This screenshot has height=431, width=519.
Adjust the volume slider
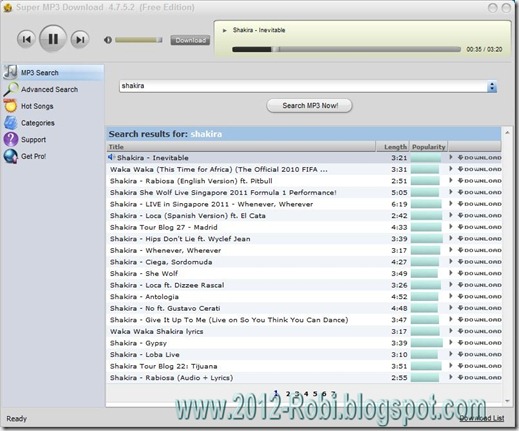[x=139, y=40]
